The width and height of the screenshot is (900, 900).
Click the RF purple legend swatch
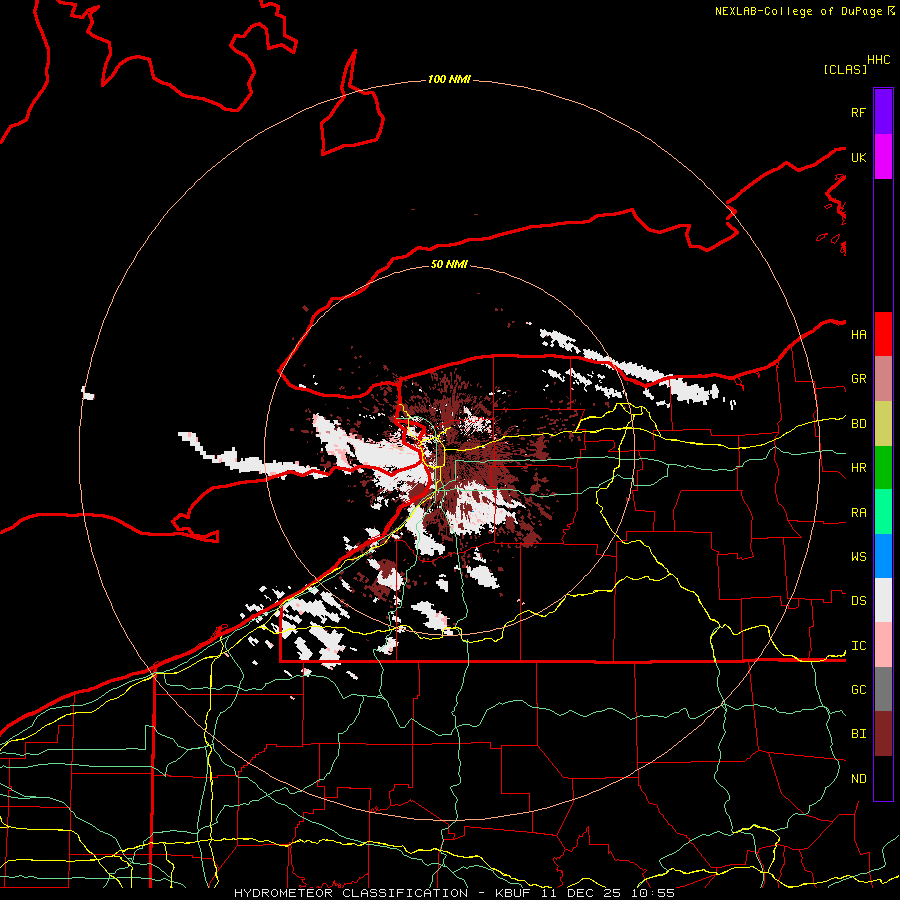pyautogui.click(x=883, y=112)
